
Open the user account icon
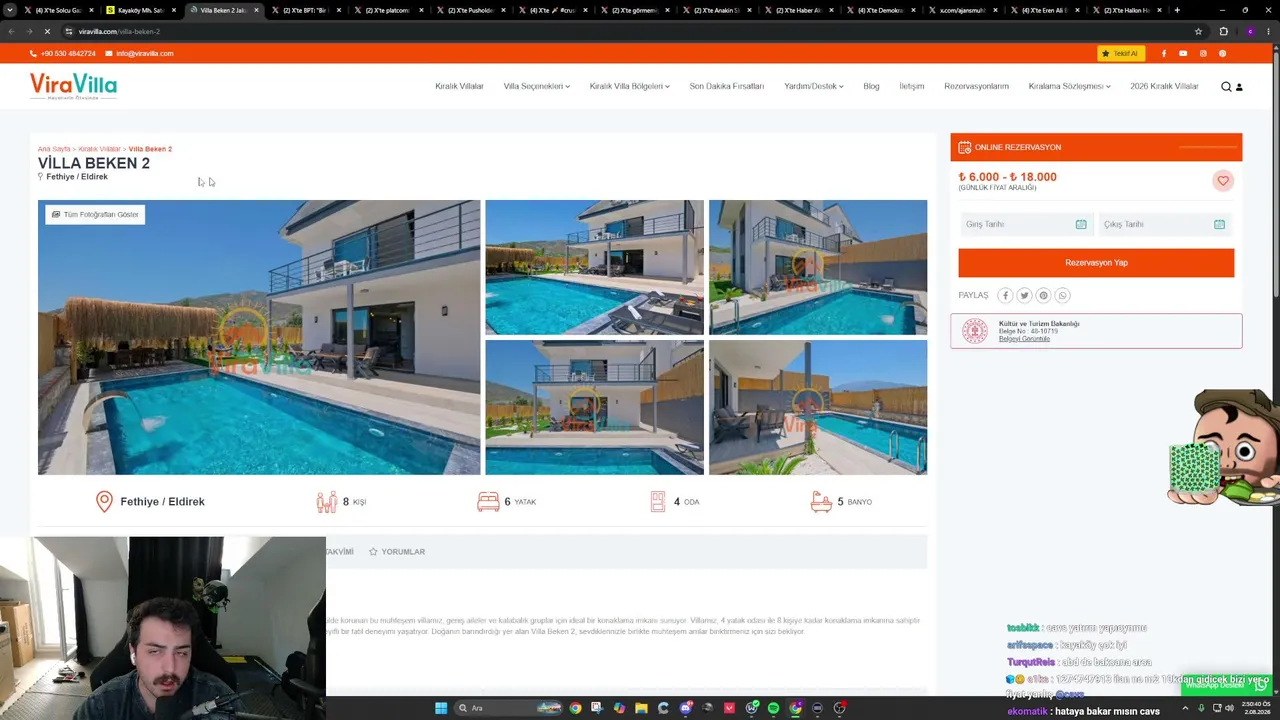(1239, 87)
